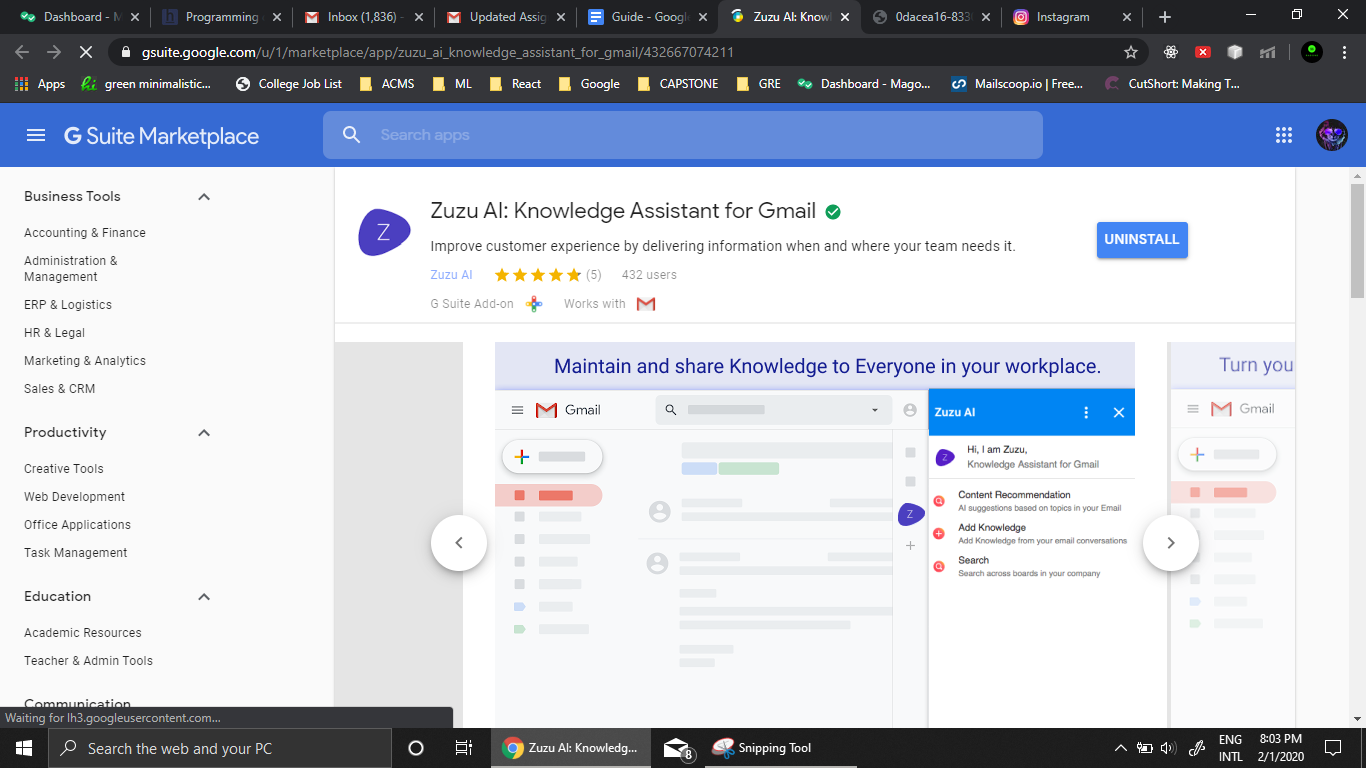
Task: Stop page loading with the X button
Action: (86, 52)
